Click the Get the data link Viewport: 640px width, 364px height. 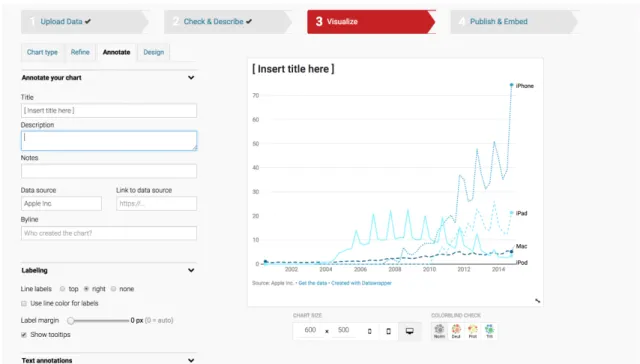click(313, 283)
